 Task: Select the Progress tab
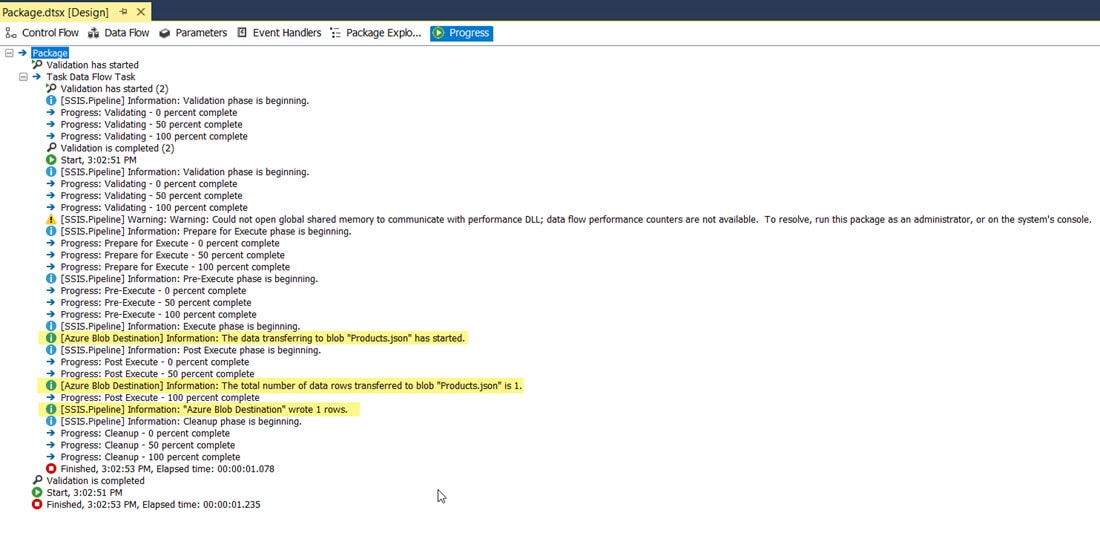click(461, 33)
